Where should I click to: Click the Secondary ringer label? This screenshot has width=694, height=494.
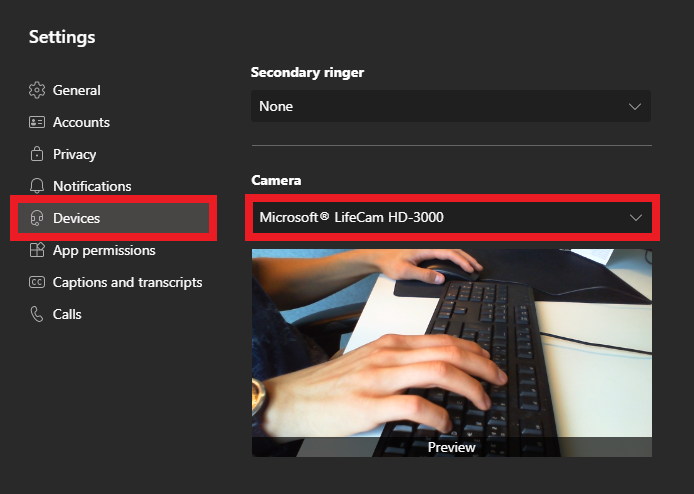pos(307,73)
